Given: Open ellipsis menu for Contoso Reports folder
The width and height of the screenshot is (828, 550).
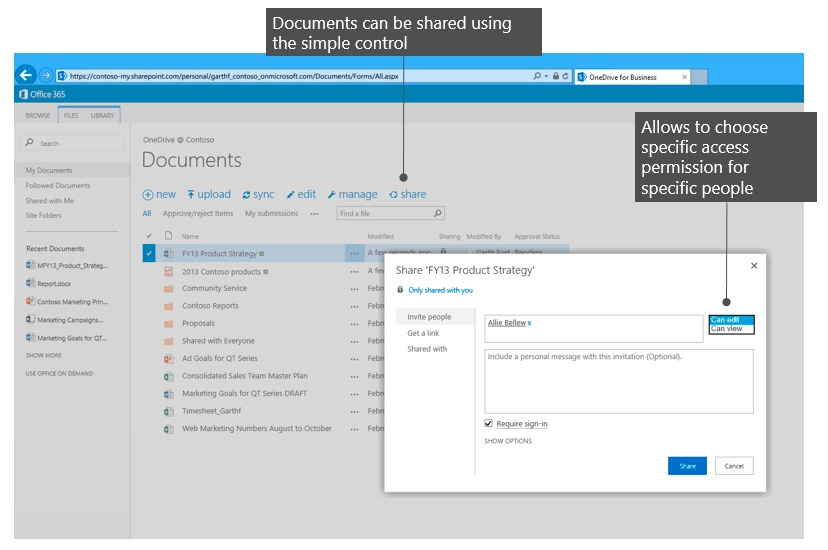Looking at the screenshot, I should pos(354,306).
